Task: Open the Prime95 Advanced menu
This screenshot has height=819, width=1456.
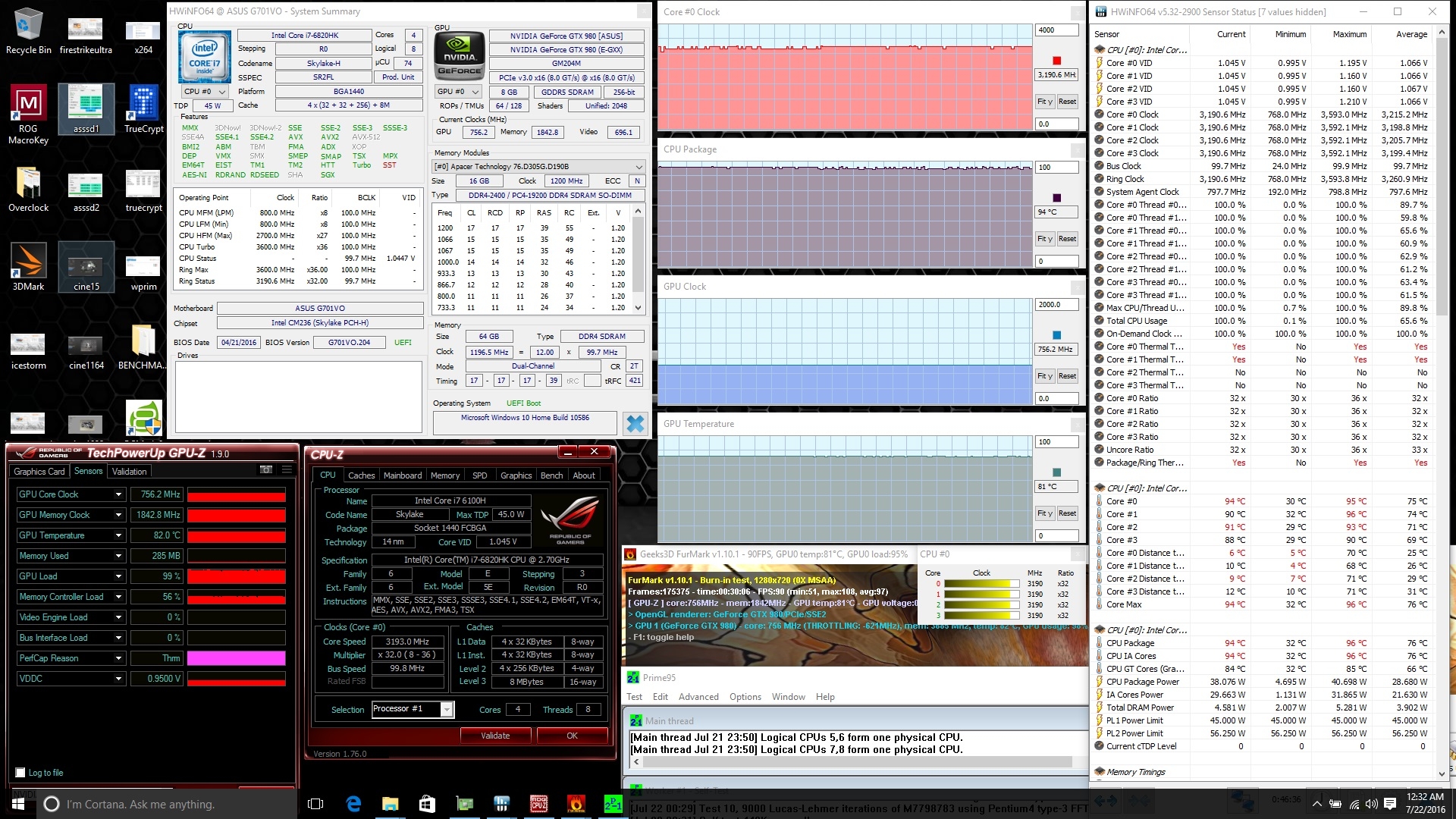Action: (x=698, y=697)
